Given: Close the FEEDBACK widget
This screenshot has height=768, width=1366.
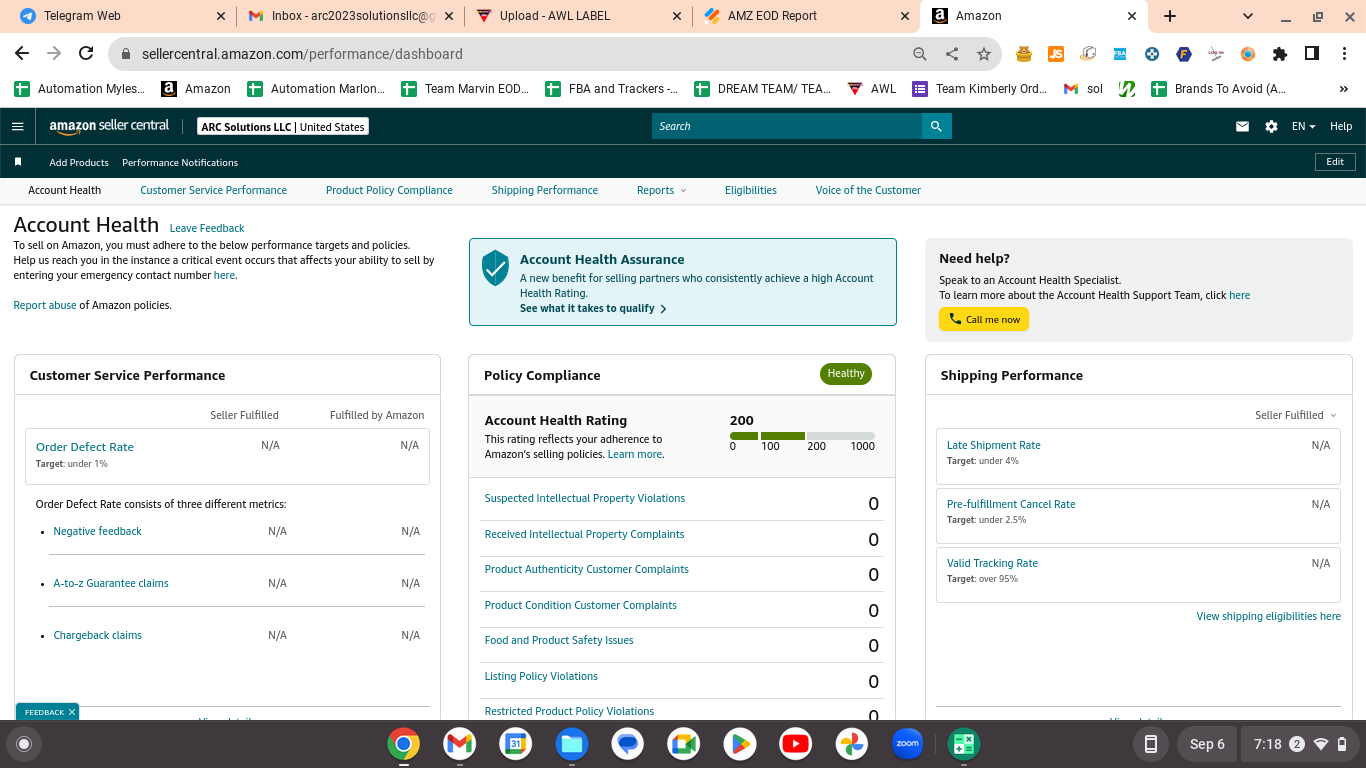Looking at the screenshot, I should [x=72, y=712].
